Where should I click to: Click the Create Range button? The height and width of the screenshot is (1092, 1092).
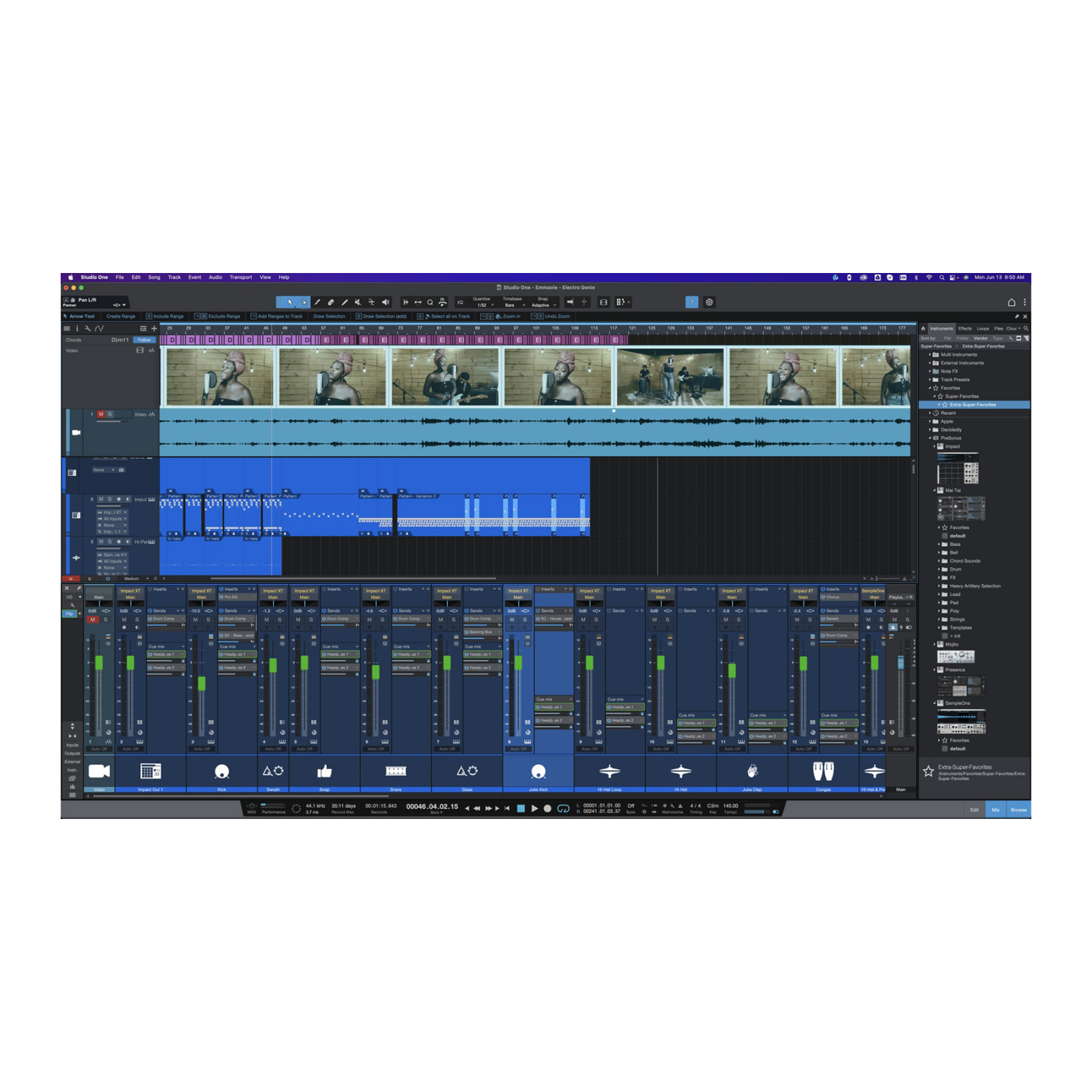click(121, 317)
